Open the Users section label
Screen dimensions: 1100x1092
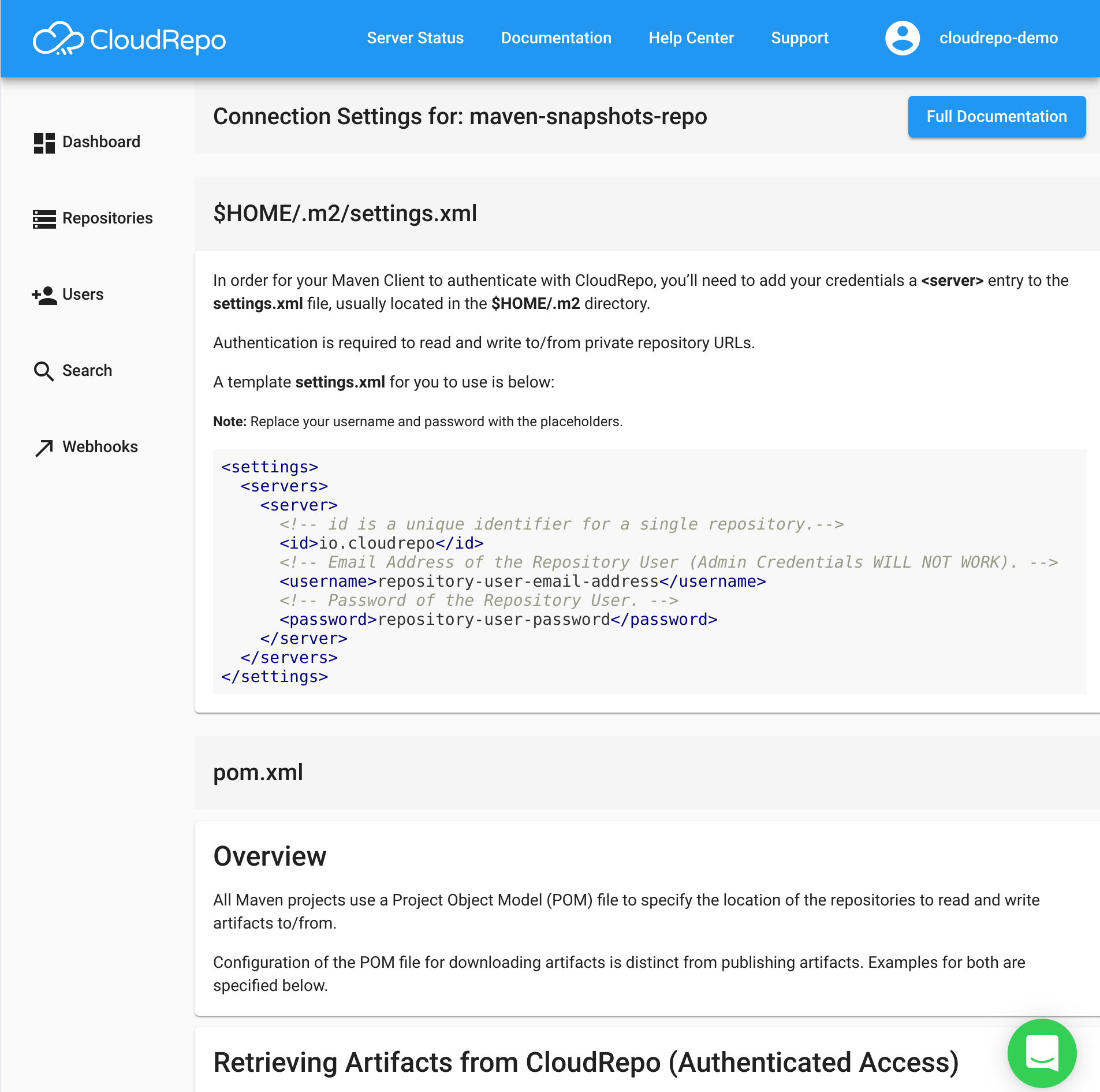83,295
